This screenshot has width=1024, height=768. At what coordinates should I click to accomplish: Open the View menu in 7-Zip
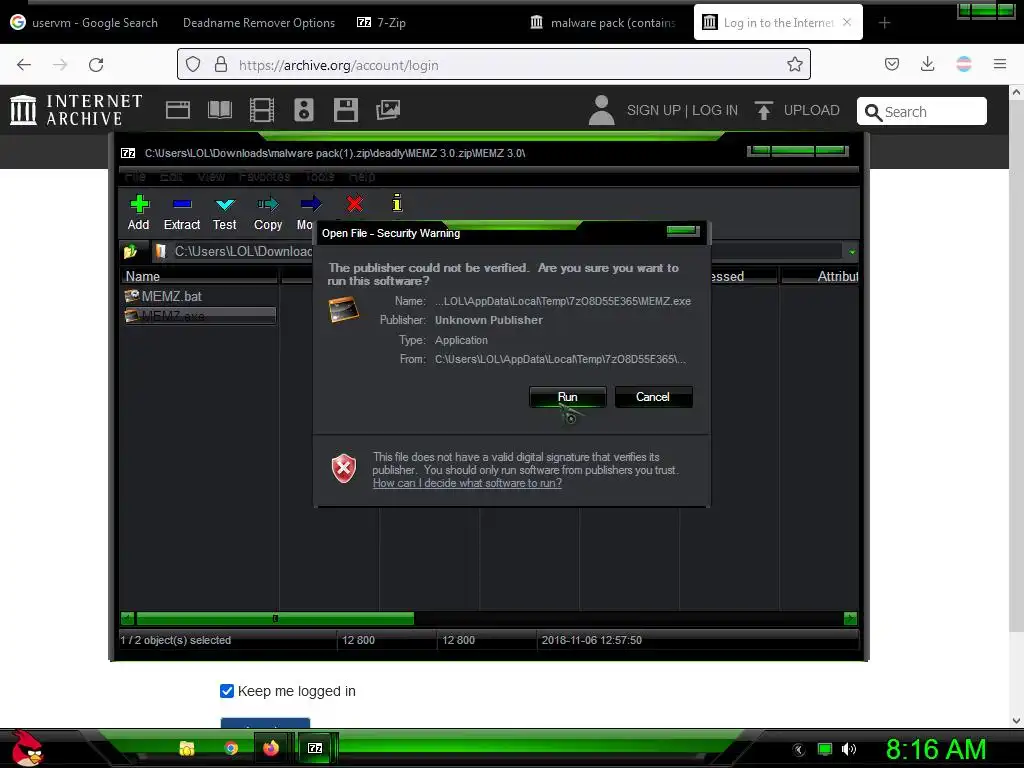pyautogui.click(x=211, y=176)
